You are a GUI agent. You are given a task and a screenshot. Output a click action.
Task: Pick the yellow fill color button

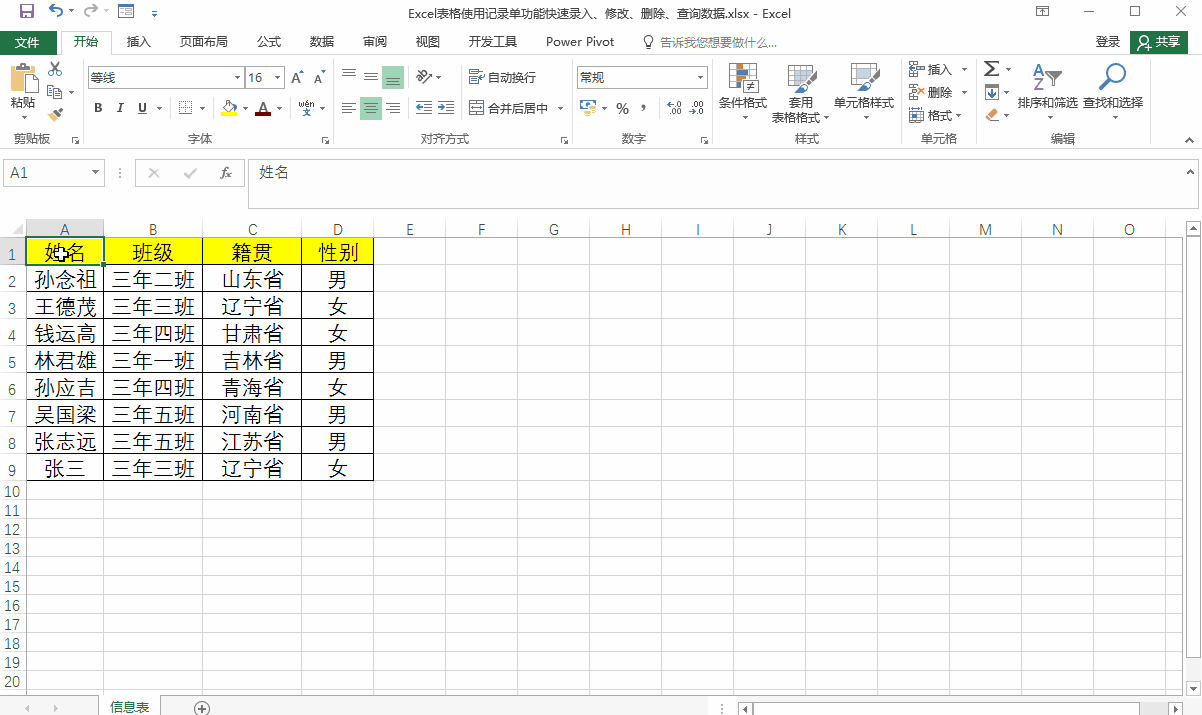tap(229, 108)
